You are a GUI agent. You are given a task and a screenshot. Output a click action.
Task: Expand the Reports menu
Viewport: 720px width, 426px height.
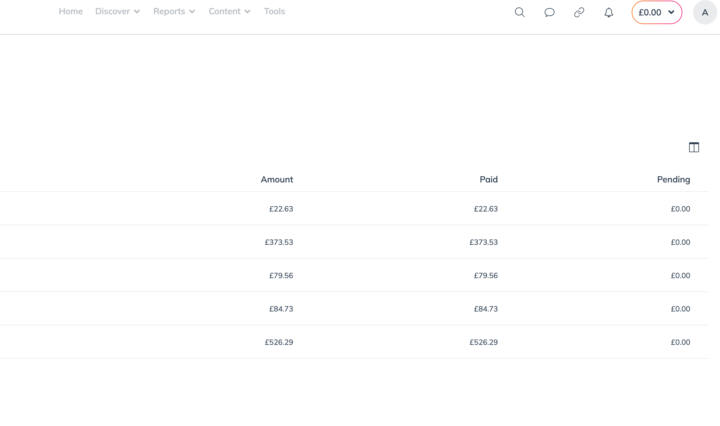[x=174, y=11]
